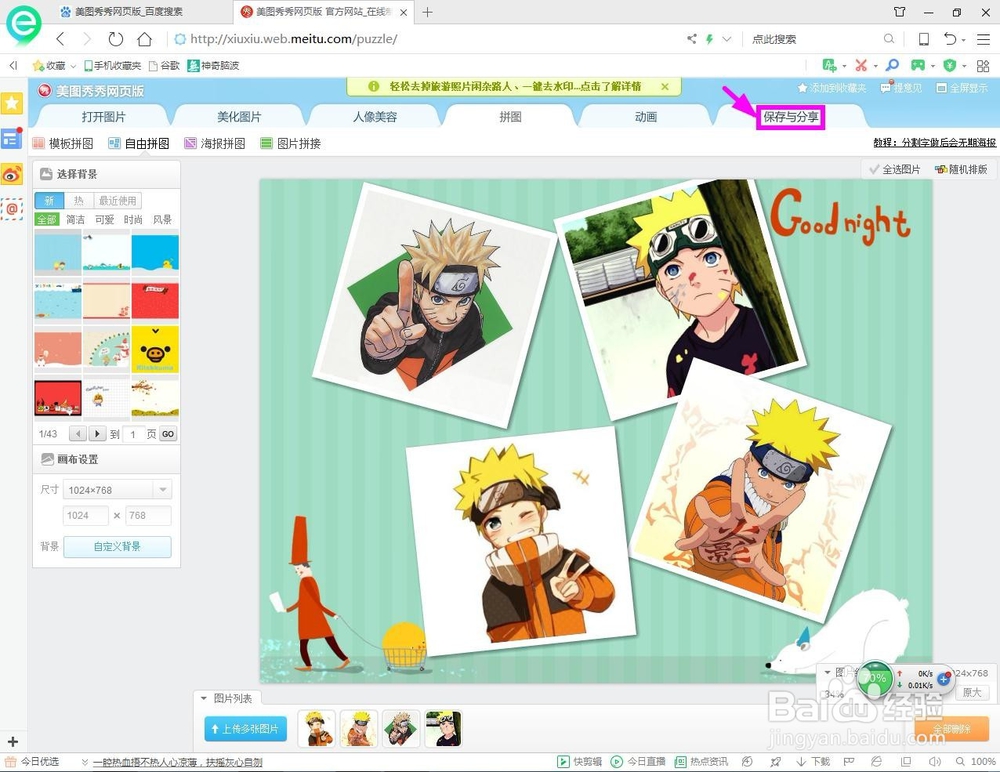Click the undo-close-tab arrow icon
This screenshot has height=772, width=1000.
pyautogui.click(x=950, y=39)
